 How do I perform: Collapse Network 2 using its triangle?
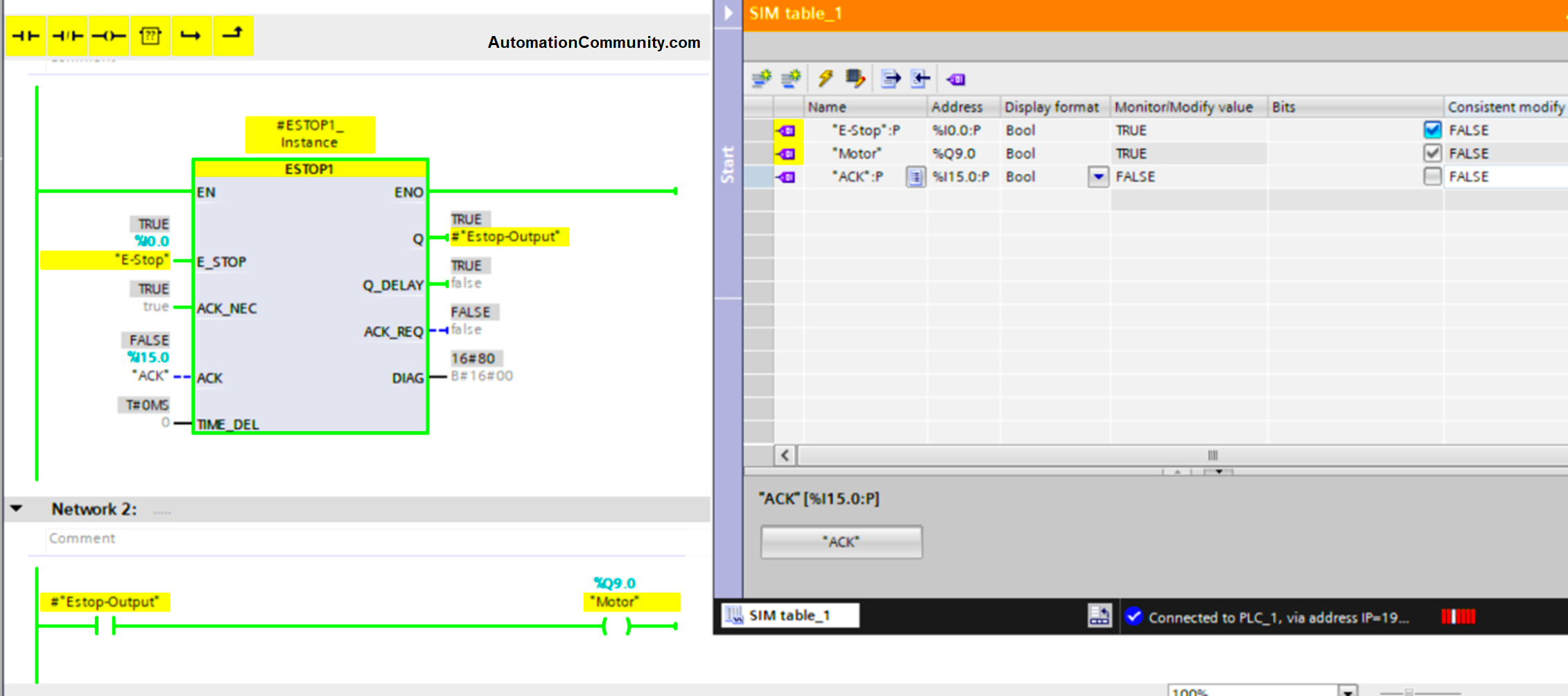click(16, 508)
